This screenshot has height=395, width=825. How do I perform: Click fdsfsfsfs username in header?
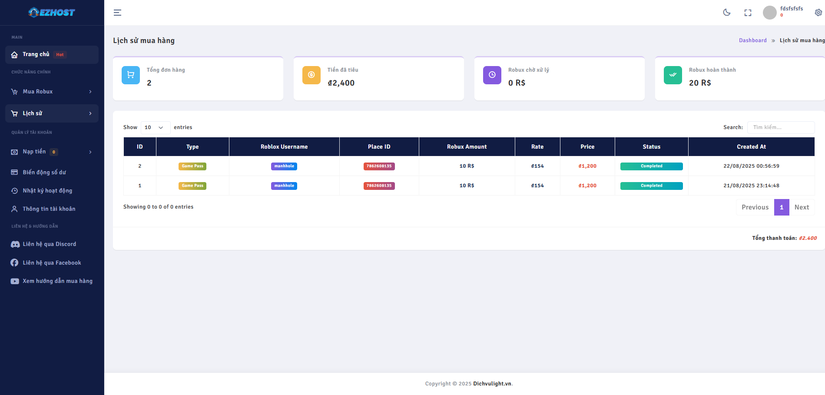click(791, 8)
